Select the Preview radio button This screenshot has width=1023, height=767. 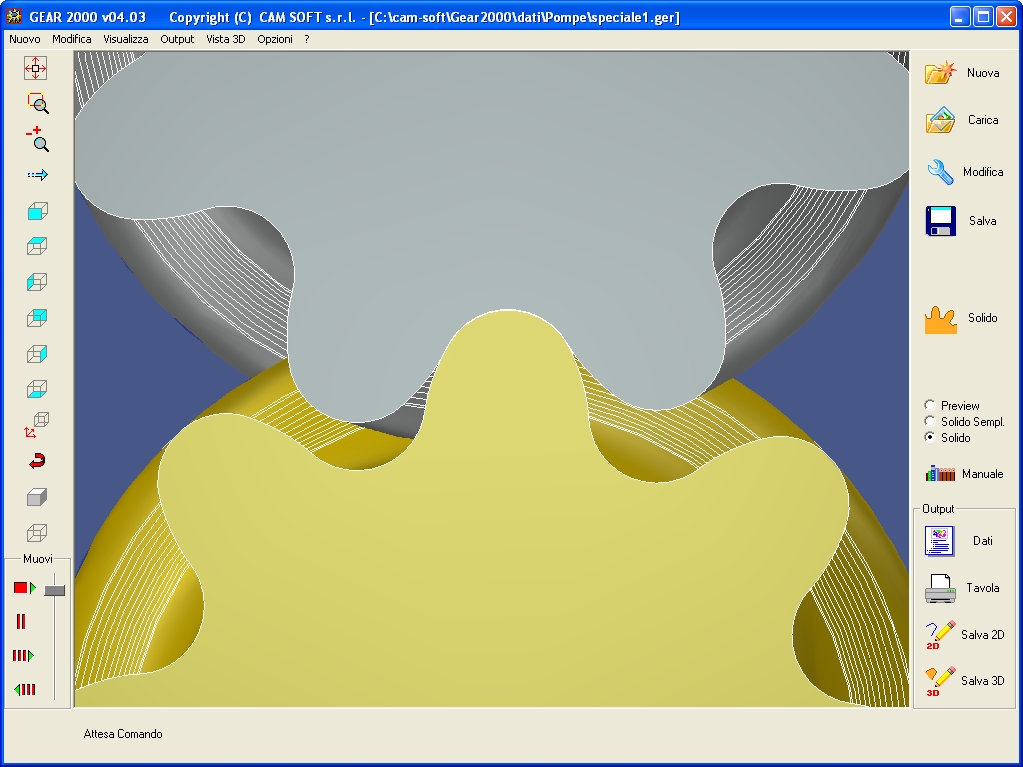click(930, 405)
